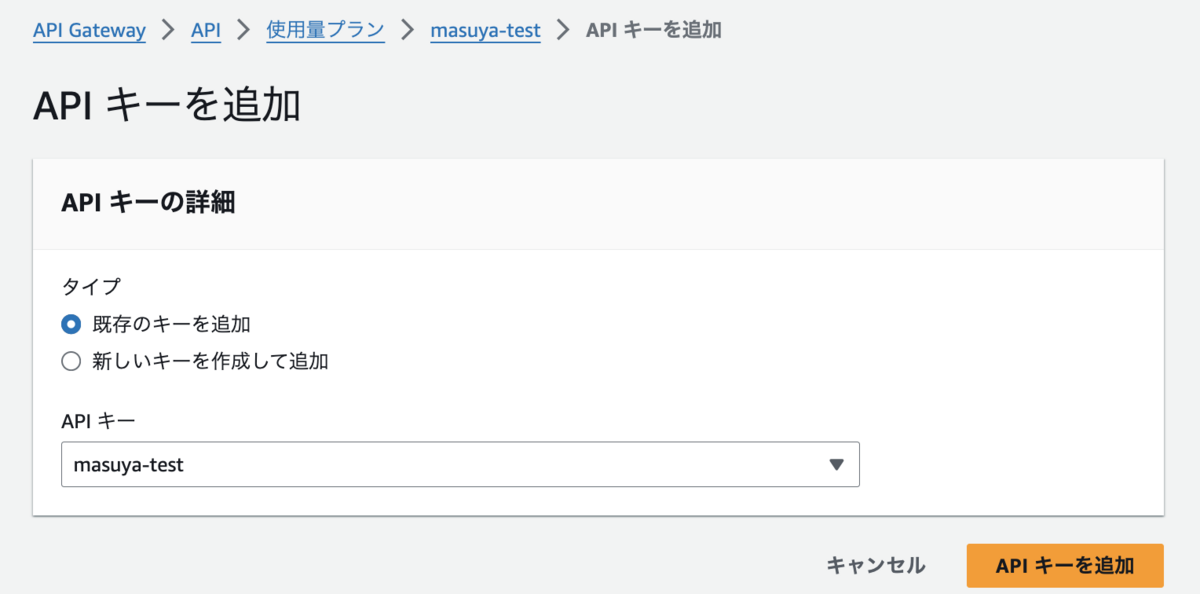1200x594 pixels.
Task: Click the page heading API キーを追加
Action: 167,106
